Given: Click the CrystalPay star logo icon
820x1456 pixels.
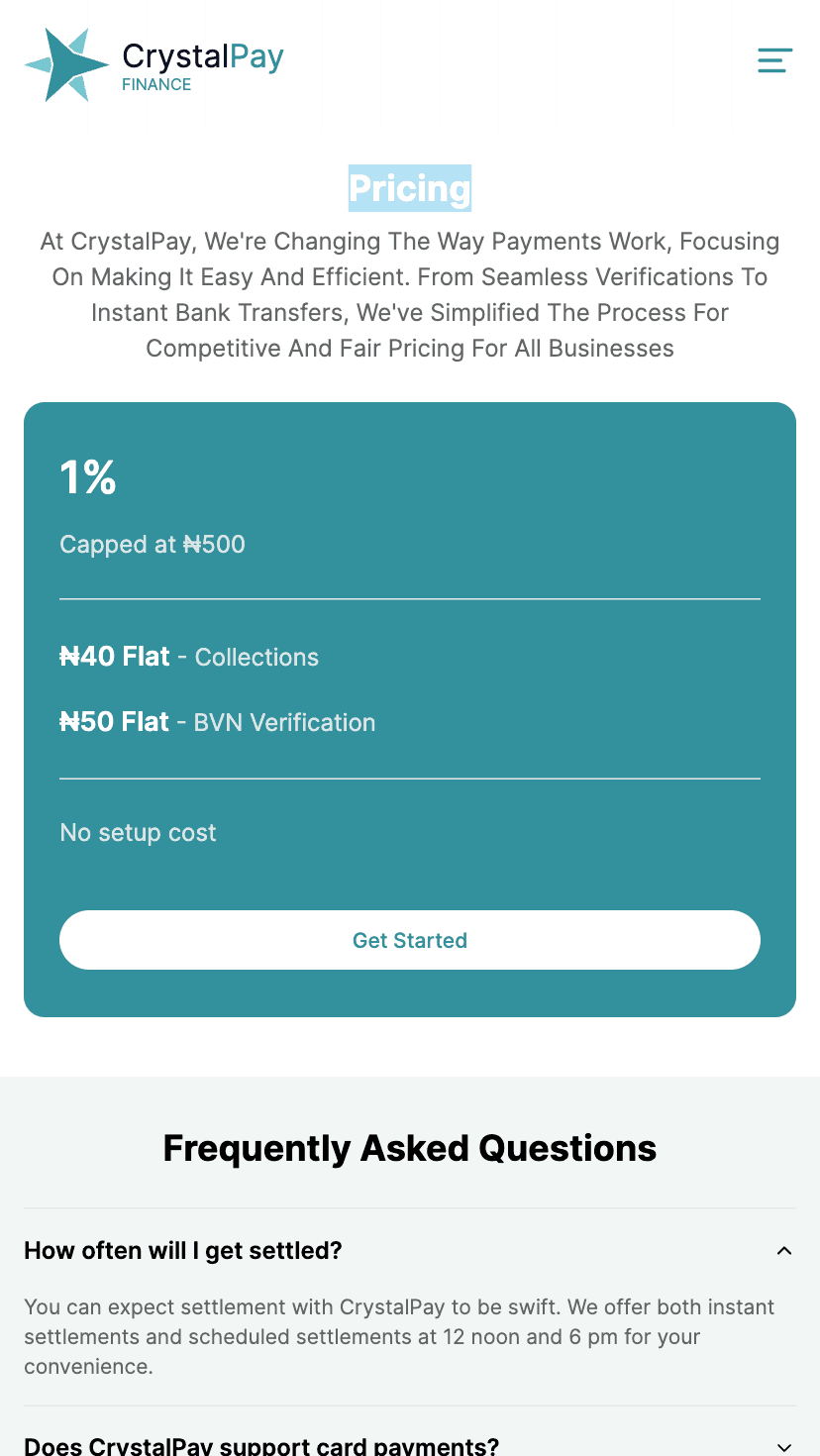Looking at the screenshot, I should [x=65, y=64].
